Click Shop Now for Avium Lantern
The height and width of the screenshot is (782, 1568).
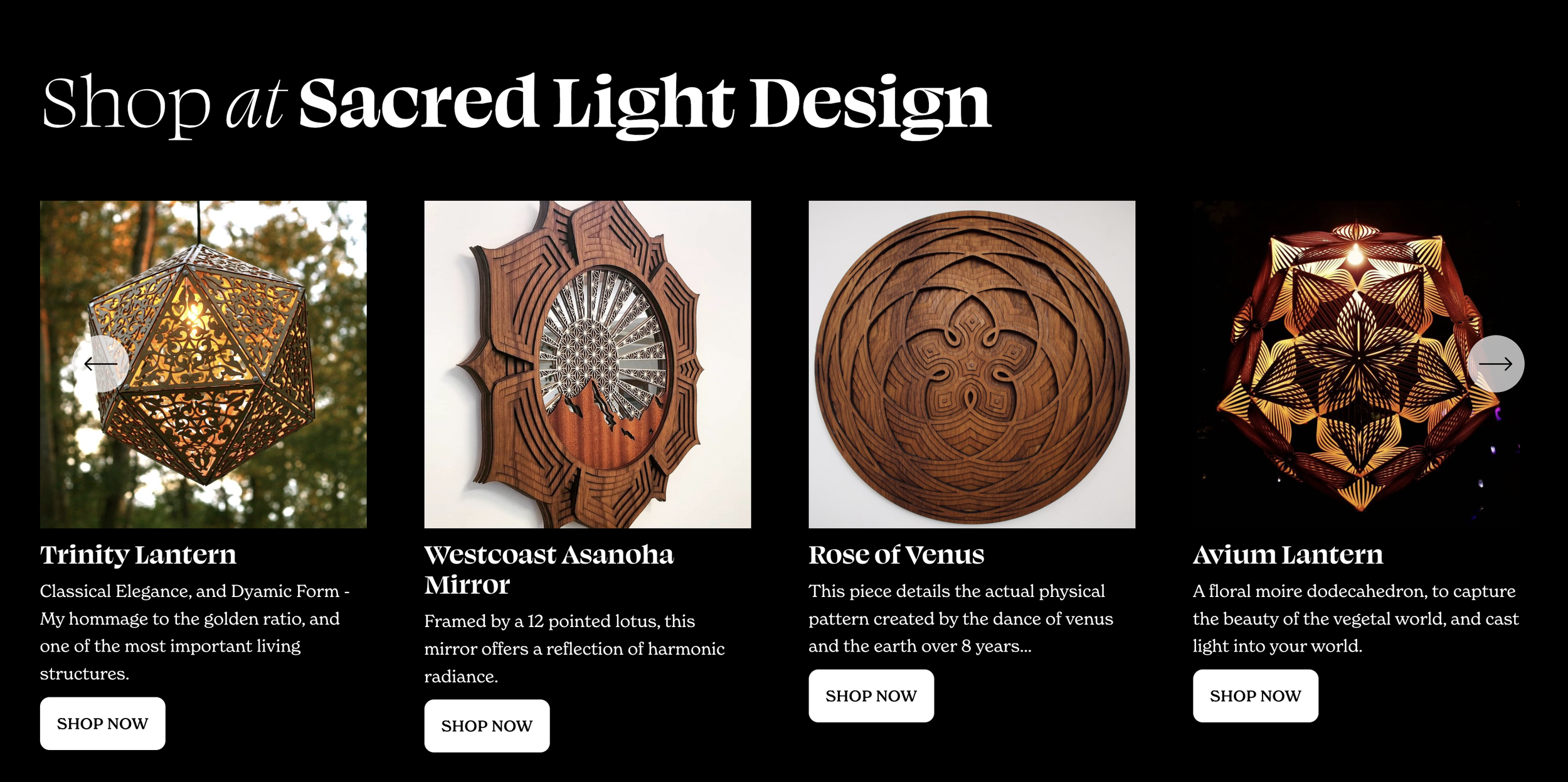tap(1256, 696)
